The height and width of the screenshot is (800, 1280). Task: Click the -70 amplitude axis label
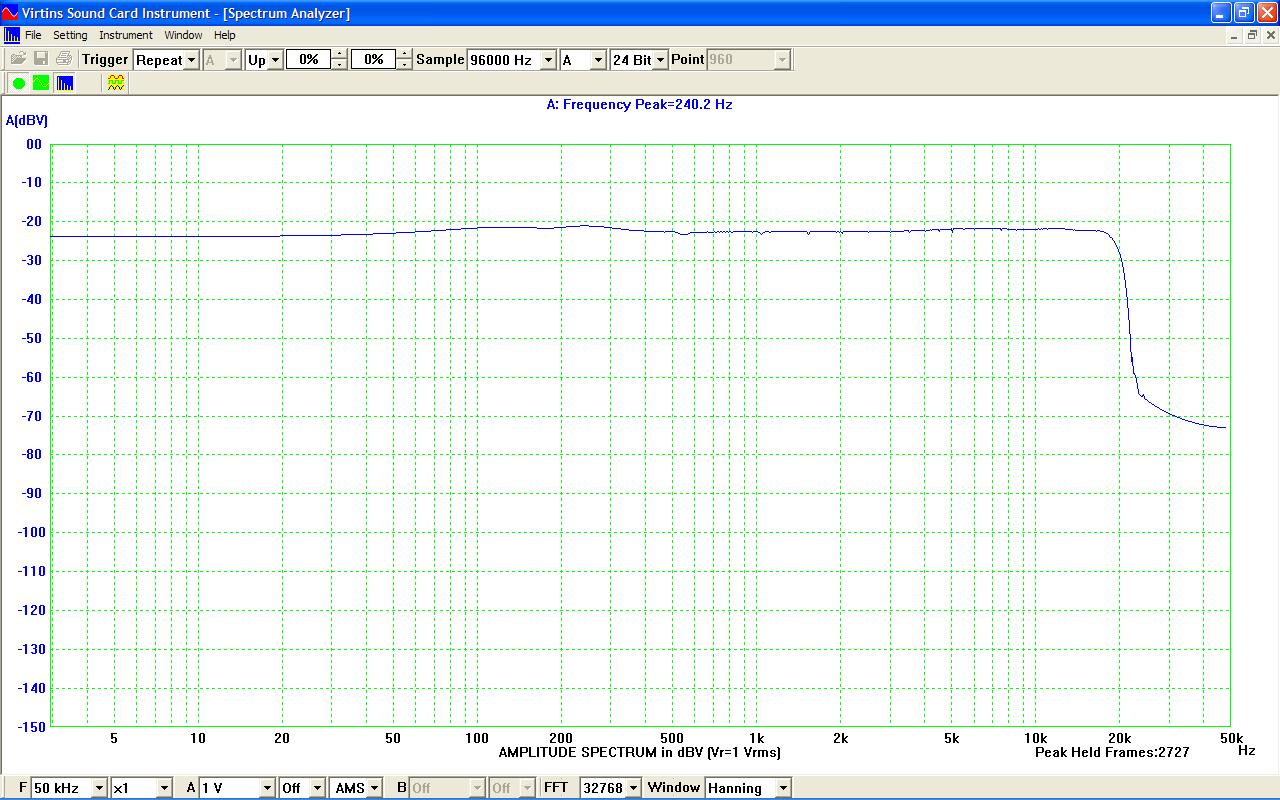click(32, 416)
